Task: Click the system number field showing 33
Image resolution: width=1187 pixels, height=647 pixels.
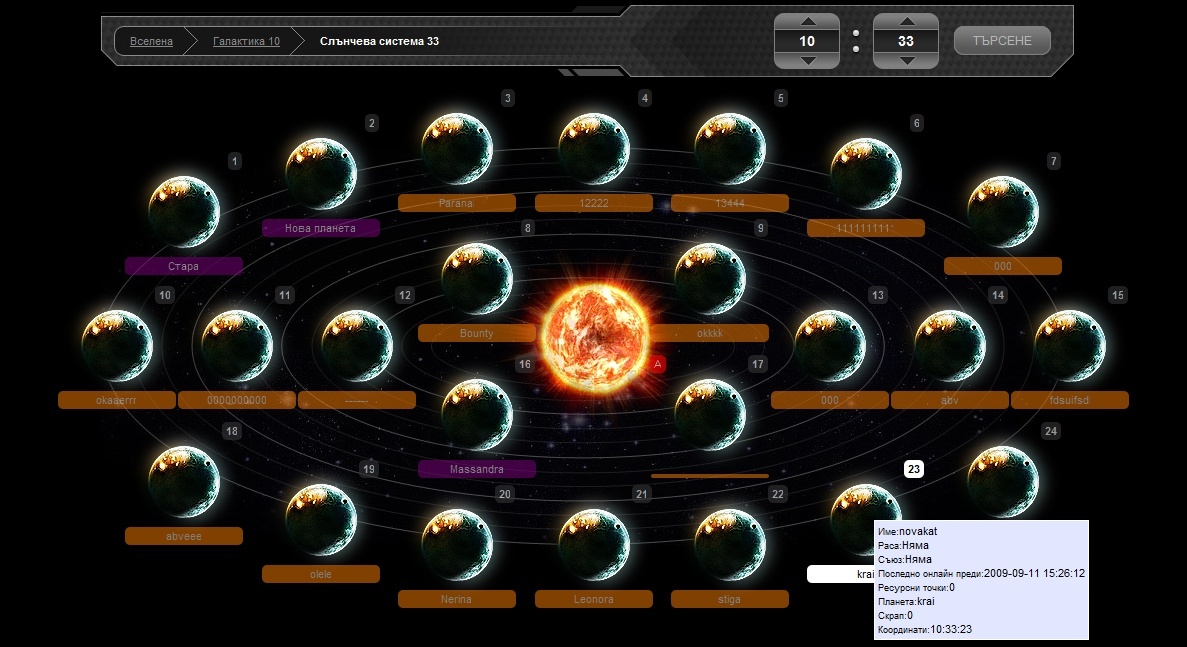Action: (x=905, y=41)
